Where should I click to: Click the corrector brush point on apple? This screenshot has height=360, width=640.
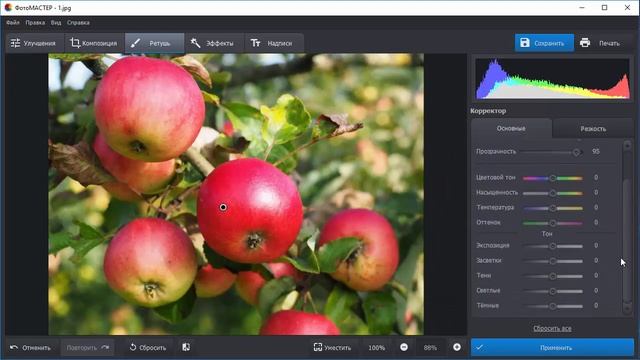pyautogui.click(x=223, y=207)
